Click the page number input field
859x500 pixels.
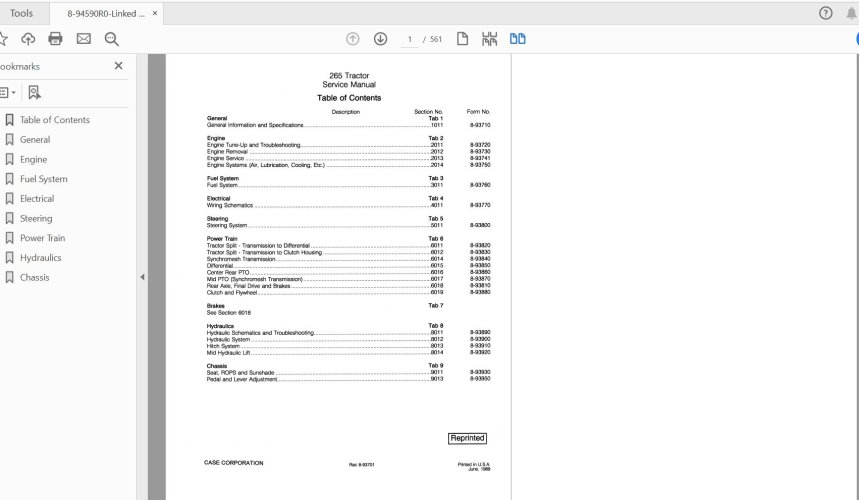[409, 39]
